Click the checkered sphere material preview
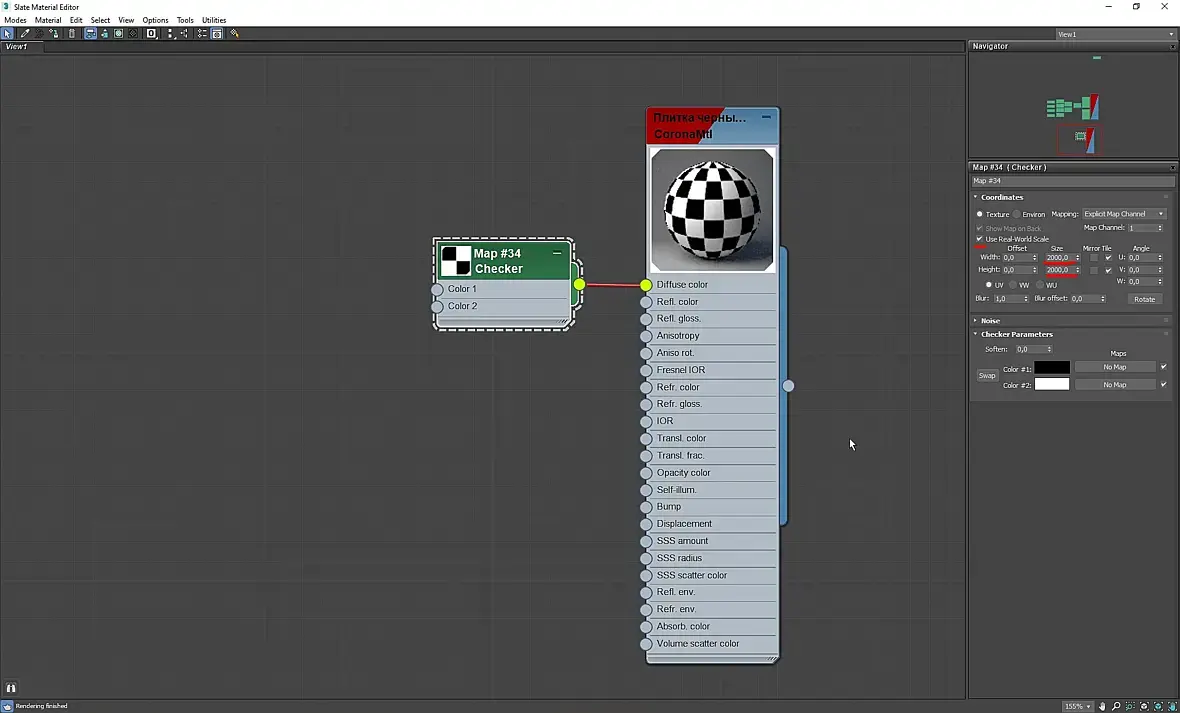 click(x=712, y=209)
